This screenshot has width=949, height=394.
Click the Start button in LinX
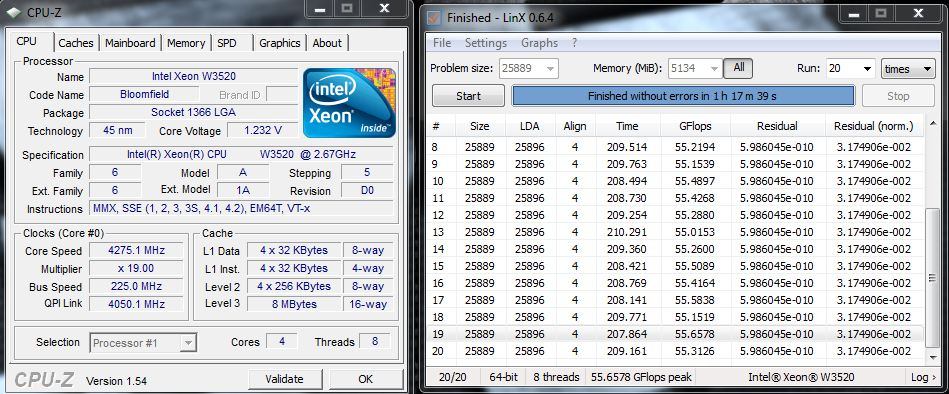click(x=468, y=96)
